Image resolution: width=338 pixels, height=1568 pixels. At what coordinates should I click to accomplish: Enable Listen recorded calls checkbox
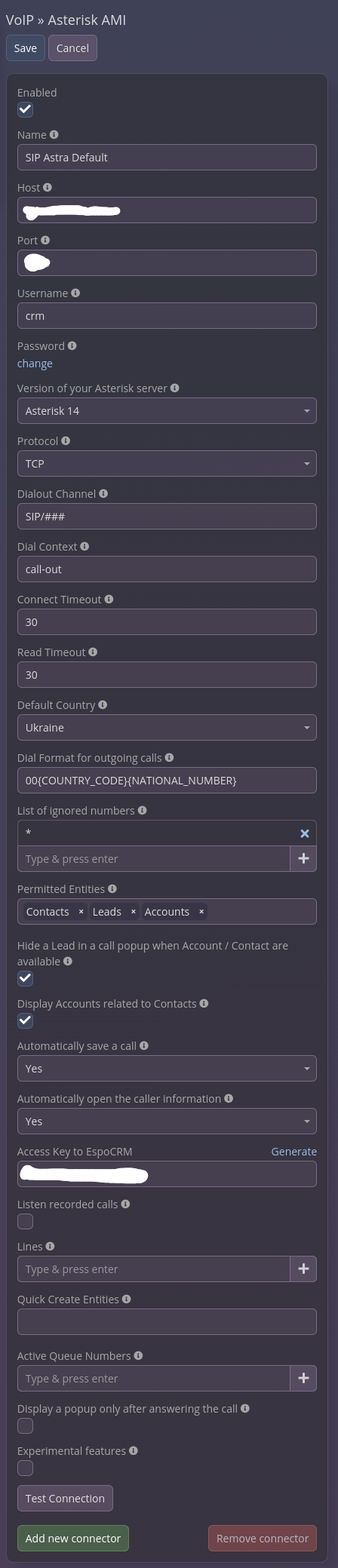point(26,1221)
